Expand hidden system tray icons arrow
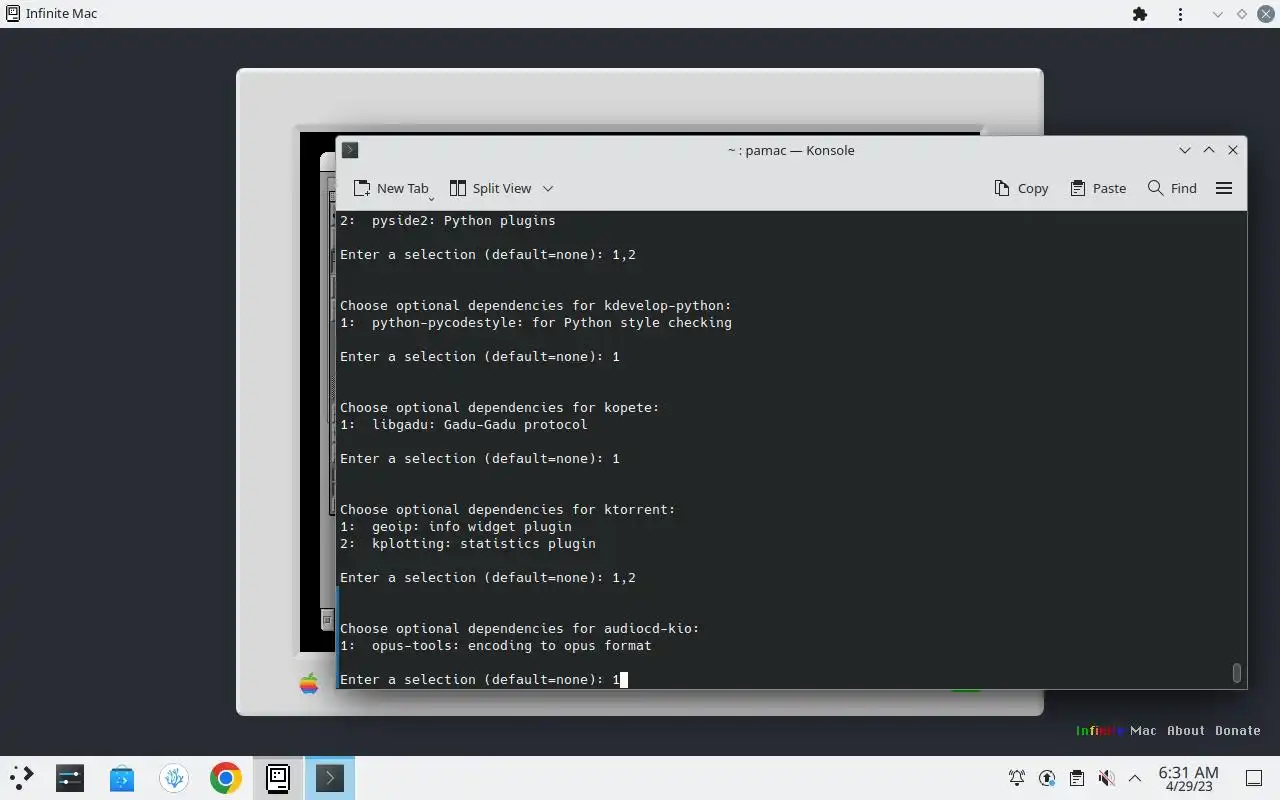The image size is (1280, 800). pyautogui.click(x=1135, y=778)
